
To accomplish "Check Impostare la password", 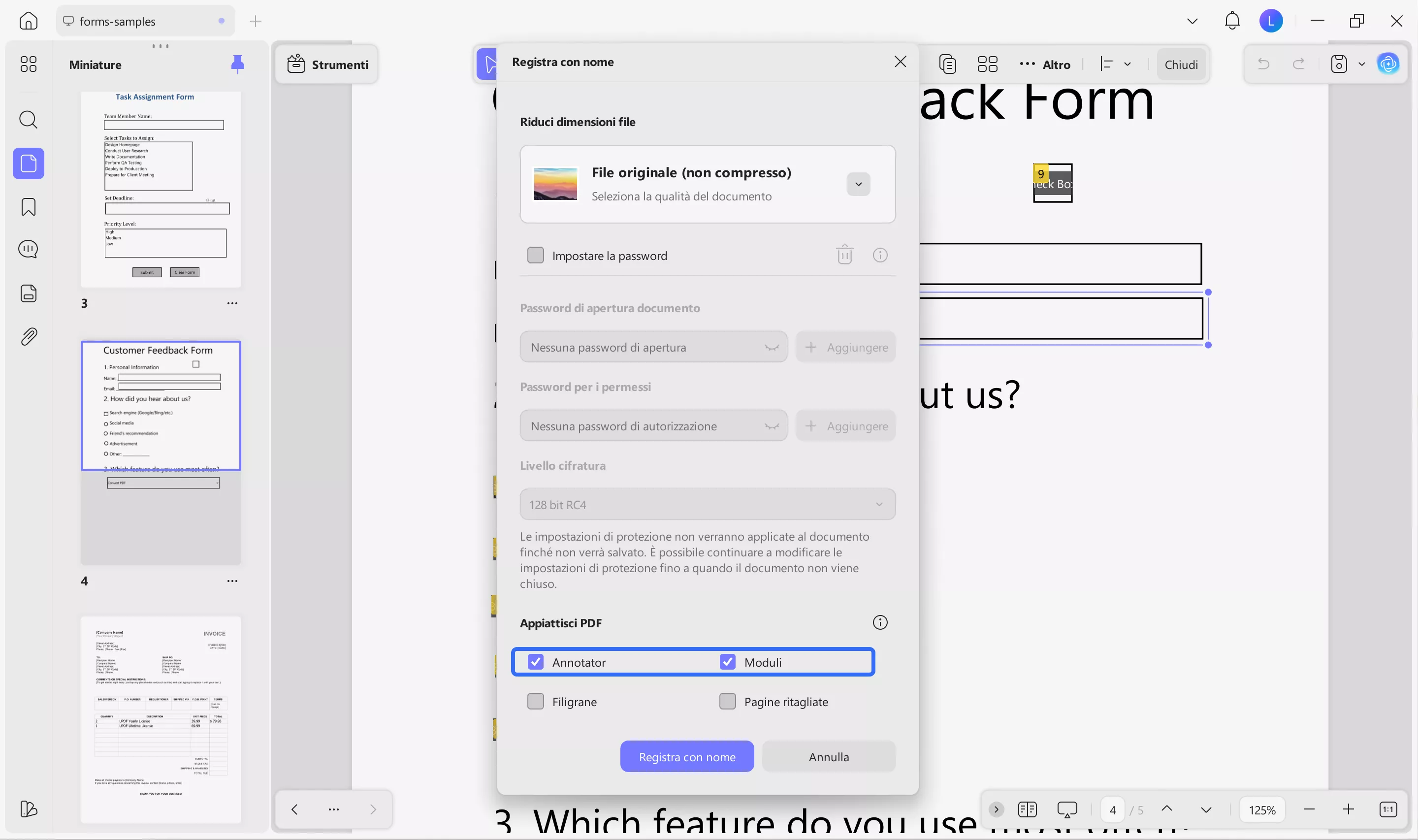I will (535, 255).
